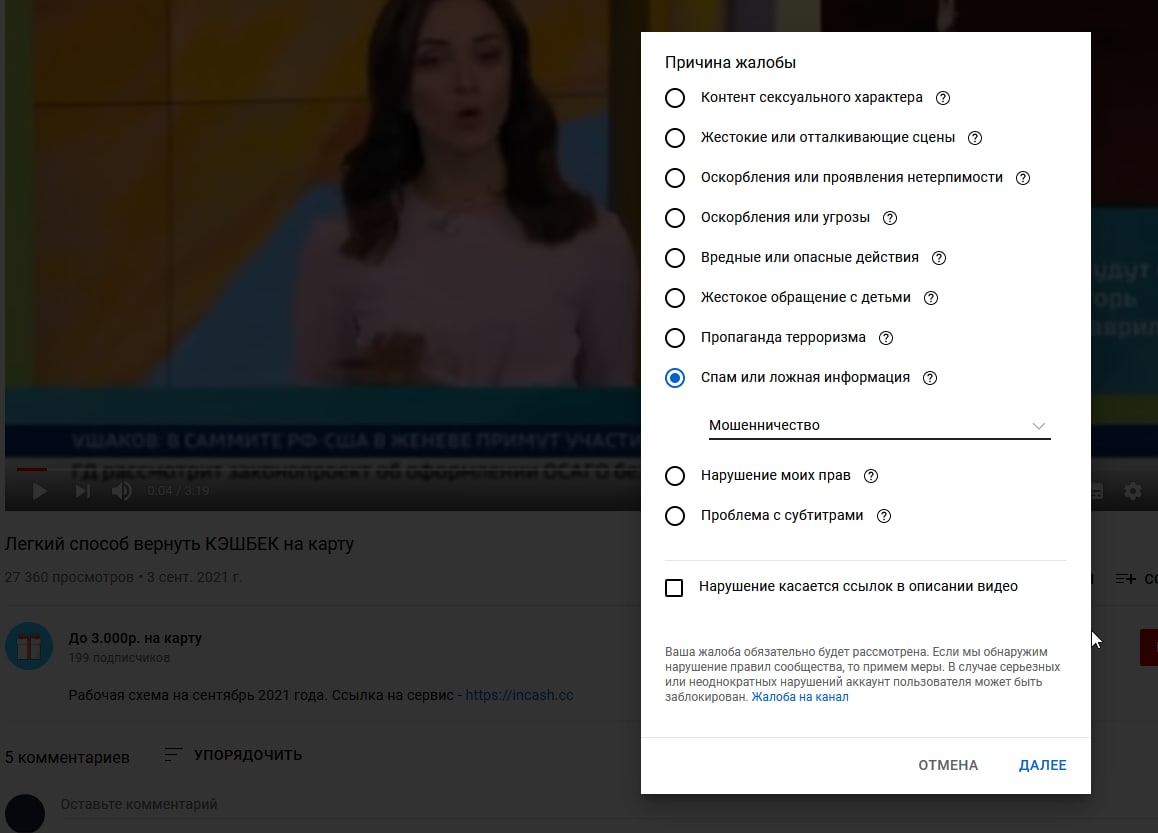Select 'Жестокое обращение с детьми' radio

point(675,298)
